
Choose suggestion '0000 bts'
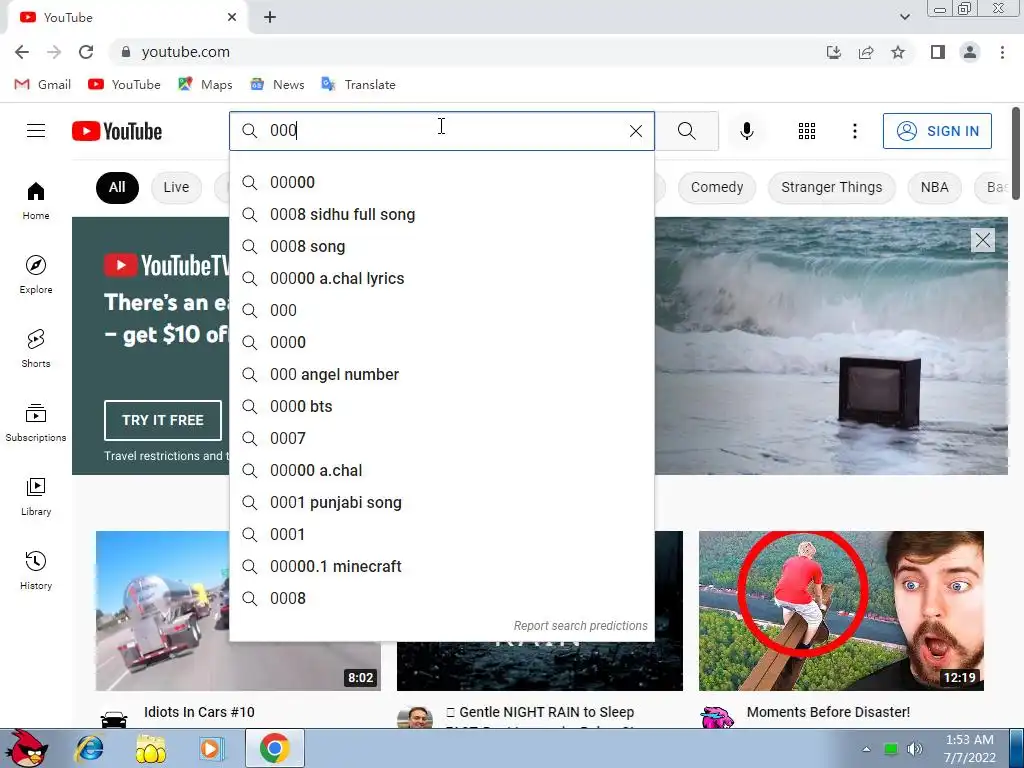tap(442, 406)
